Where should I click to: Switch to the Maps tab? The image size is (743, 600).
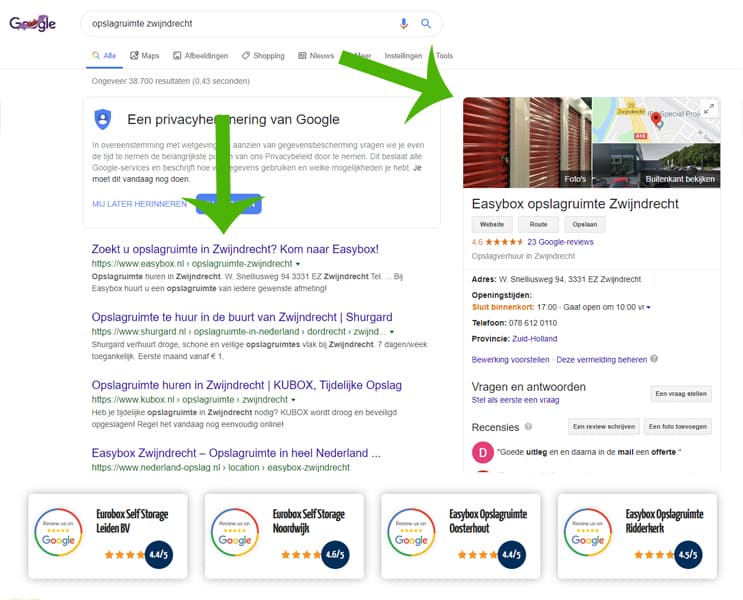pos(145,55)
